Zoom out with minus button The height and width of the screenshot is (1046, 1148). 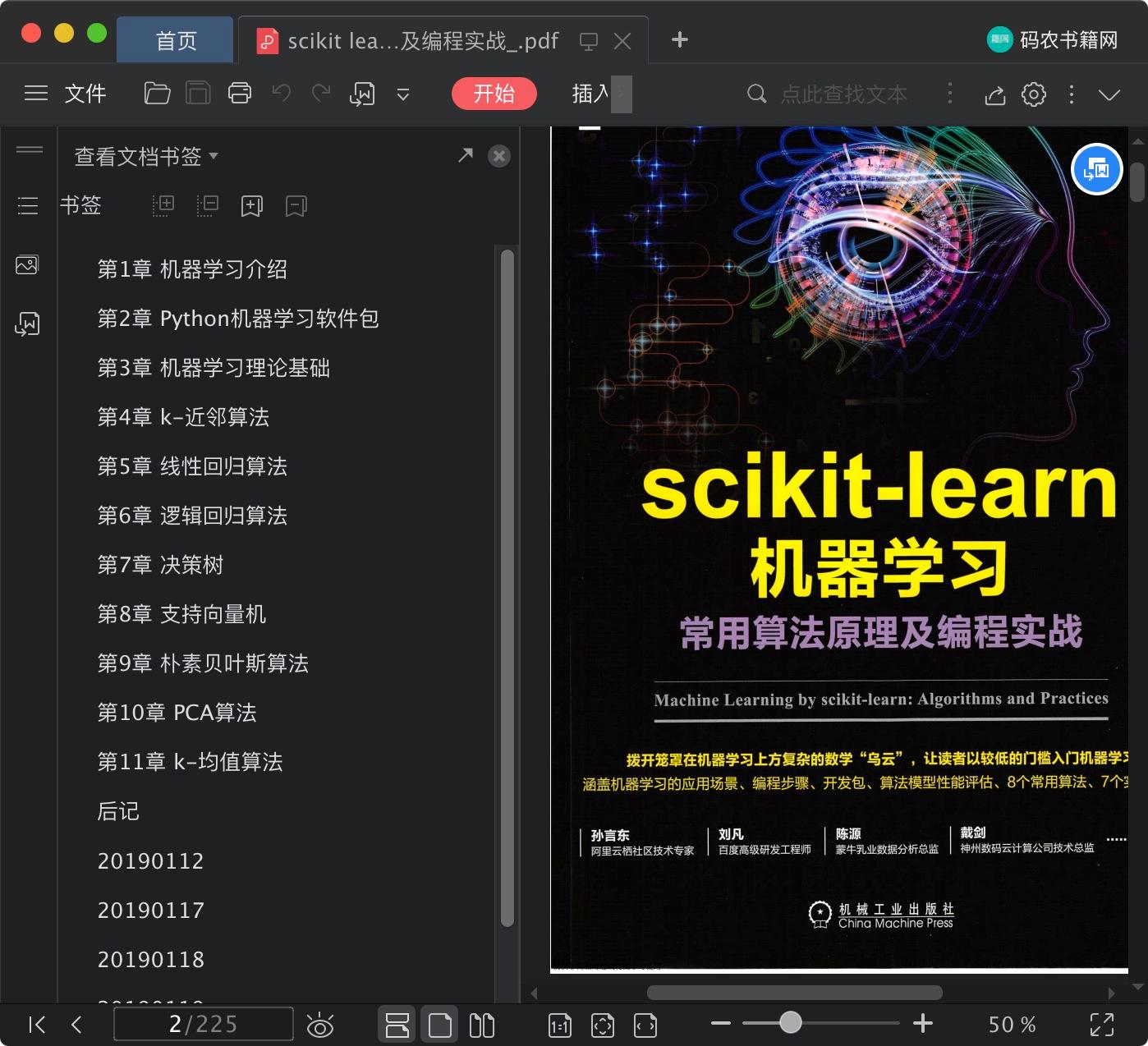(721, 1023)
